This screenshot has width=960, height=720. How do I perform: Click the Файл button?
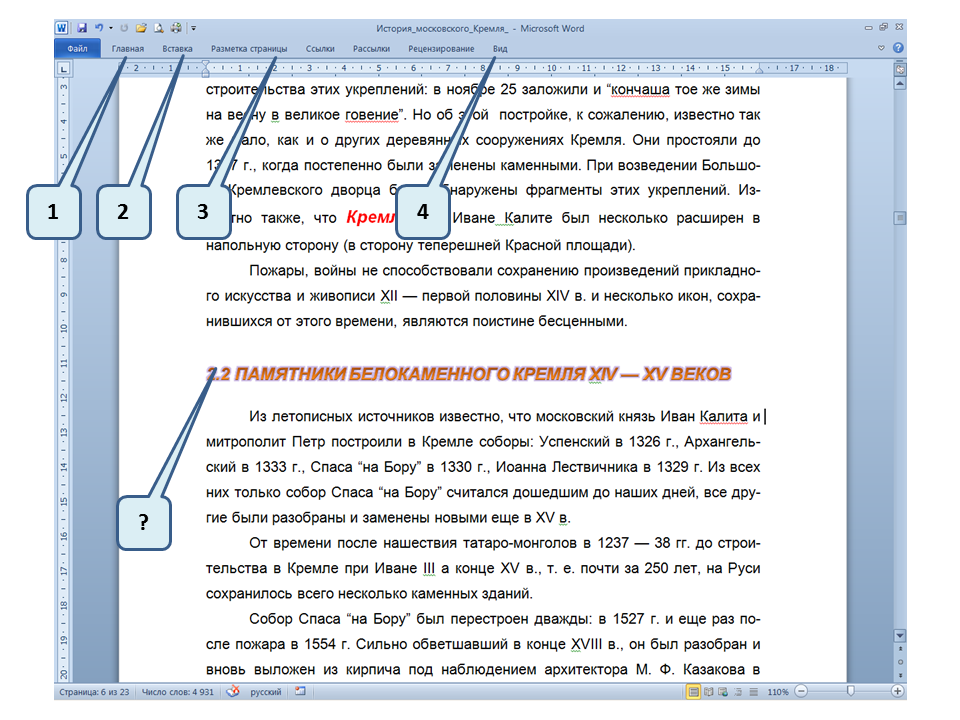[x=78, y=48]
